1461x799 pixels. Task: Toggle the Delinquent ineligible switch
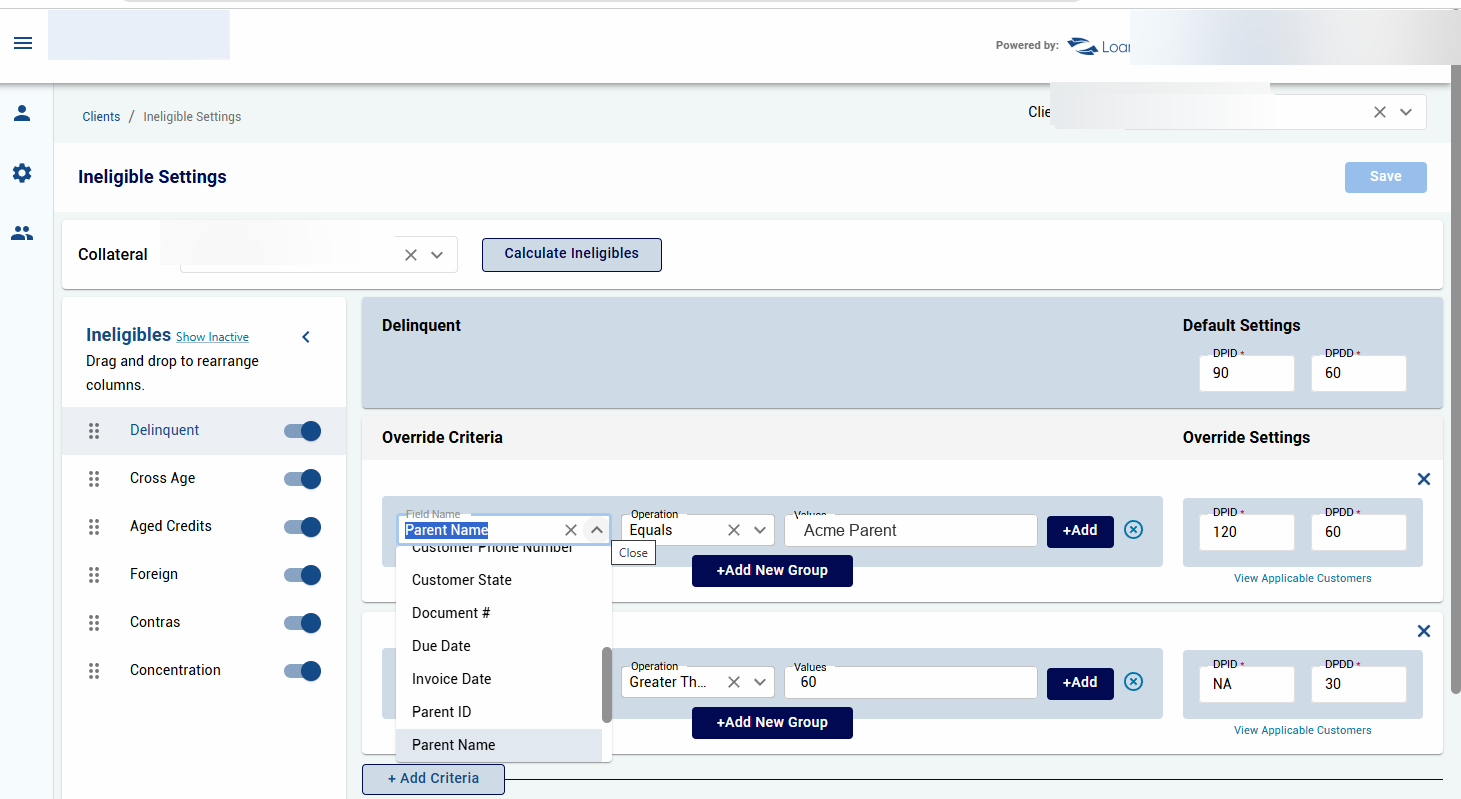(x=303, y=431)
